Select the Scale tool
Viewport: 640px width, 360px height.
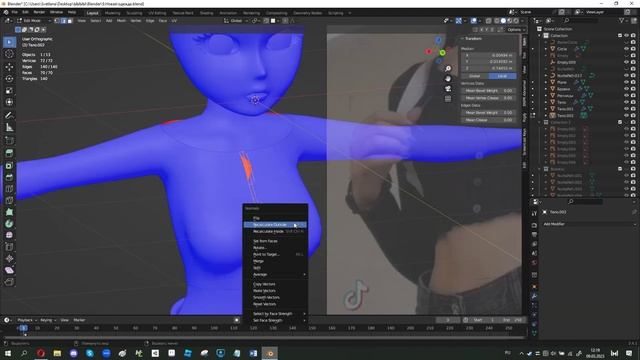[9, 90]
